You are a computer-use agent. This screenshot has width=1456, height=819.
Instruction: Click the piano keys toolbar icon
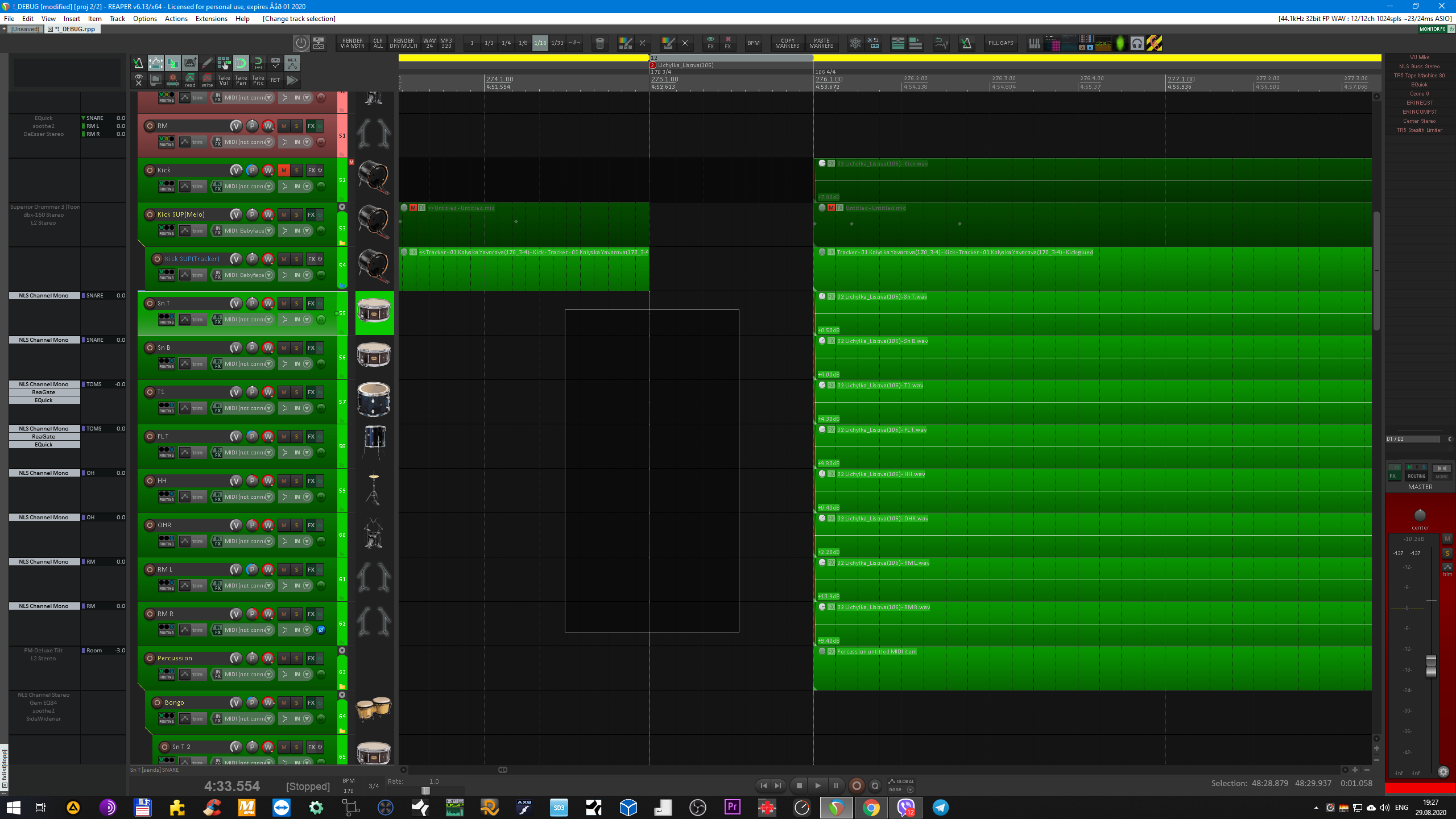click(x=1034, y=43)
